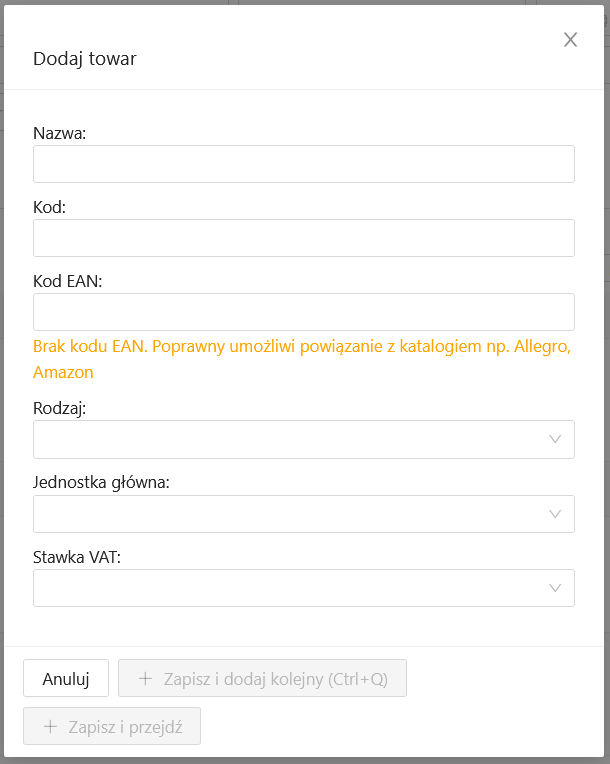Click the chevron arrow in Rodzaj

(556, 439)
